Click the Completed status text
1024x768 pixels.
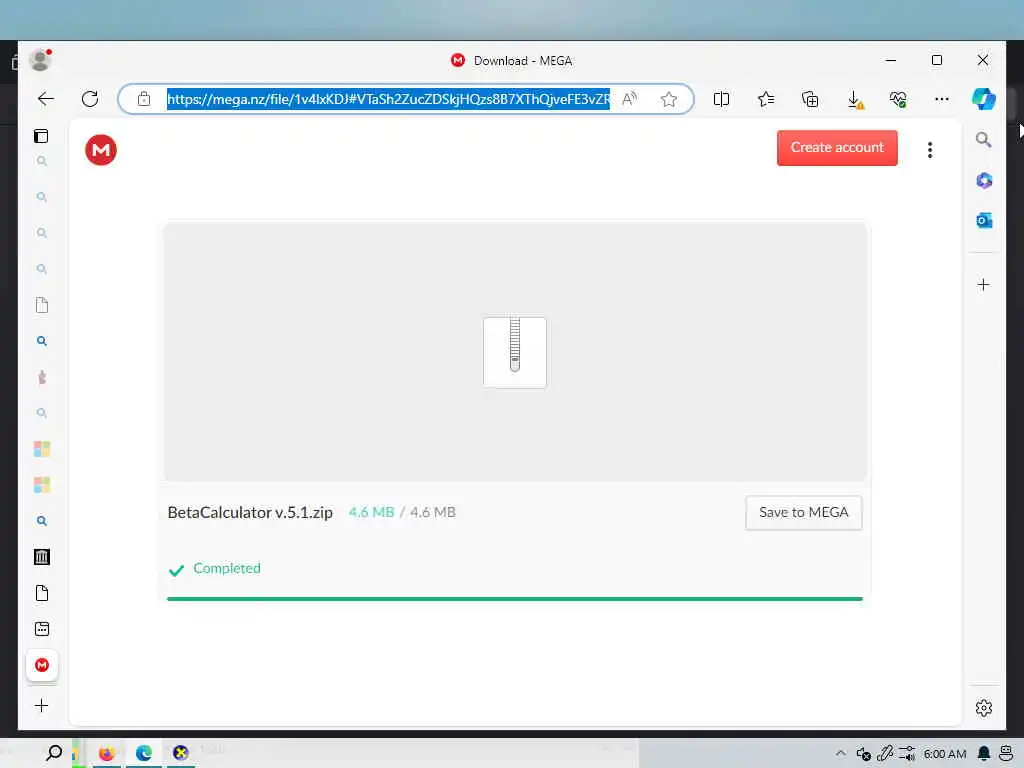click(x=227, y=568)
